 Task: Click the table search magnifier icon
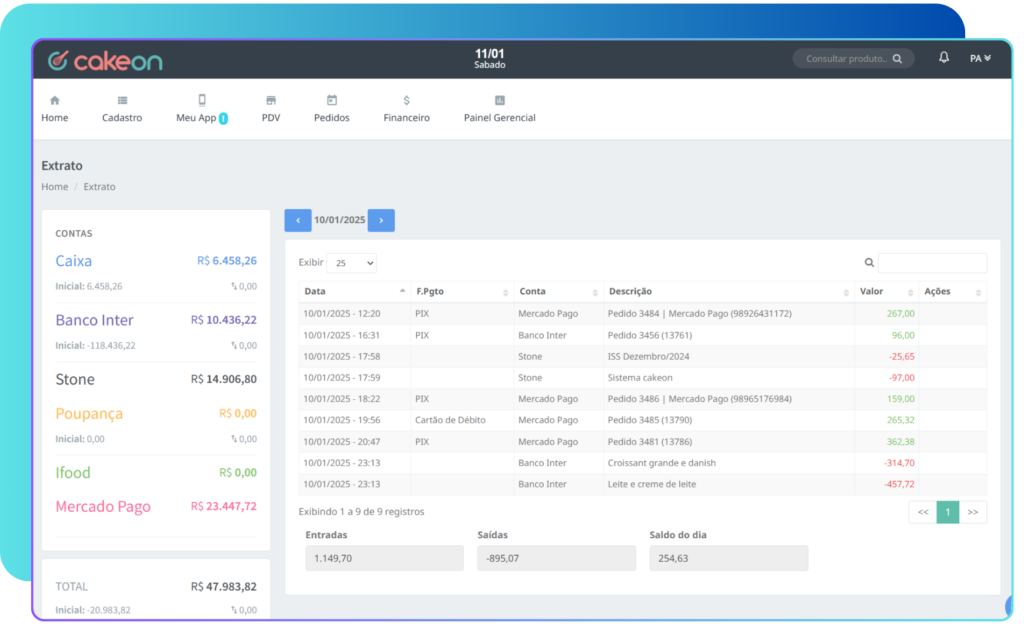point(869,262)
